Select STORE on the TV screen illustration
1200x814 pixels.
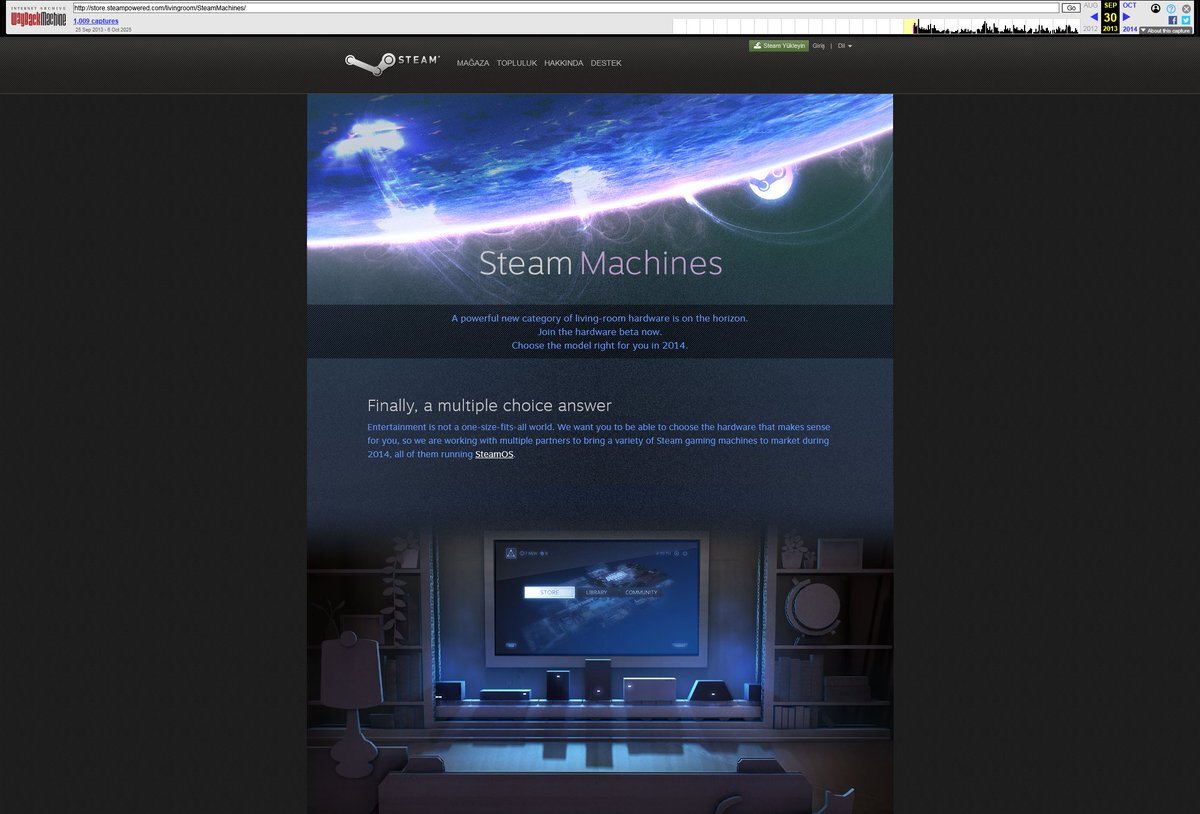pyautogui.click(x=550, y=592)
